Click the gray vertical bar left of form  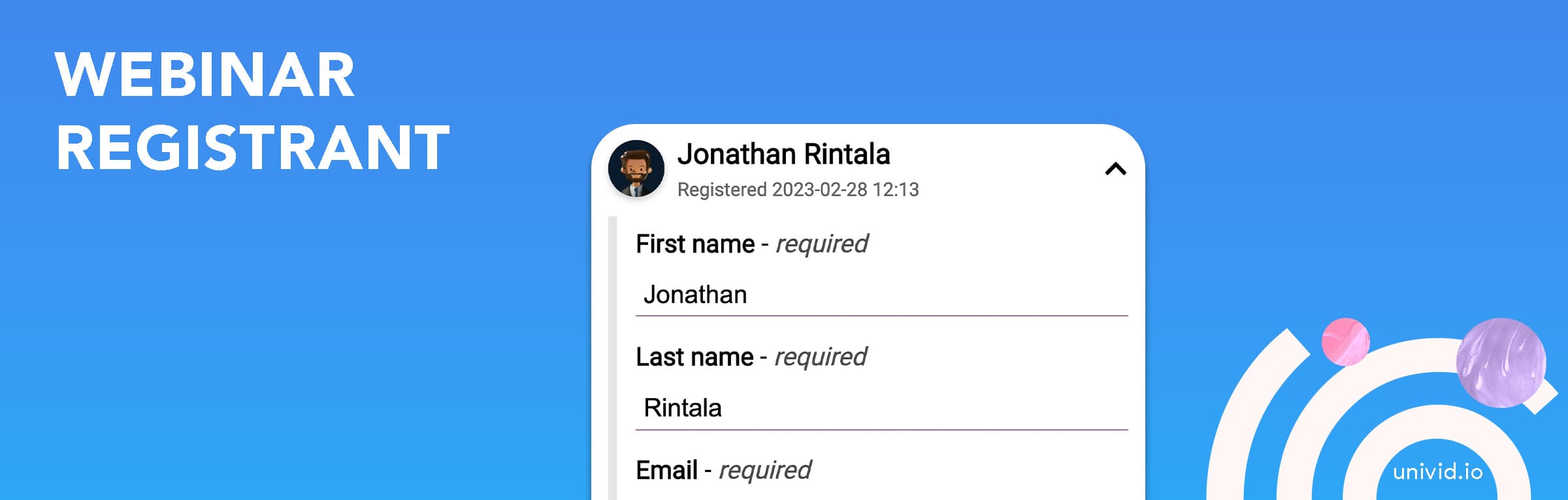point(612,358)
